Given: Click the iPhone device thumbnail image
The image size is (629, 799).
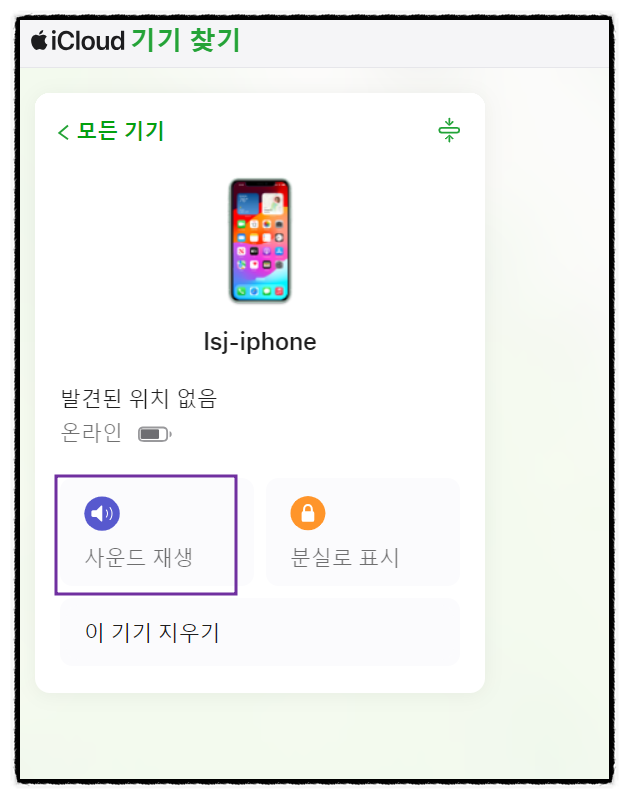Looking at the screenshot, I should pos(260,241).
